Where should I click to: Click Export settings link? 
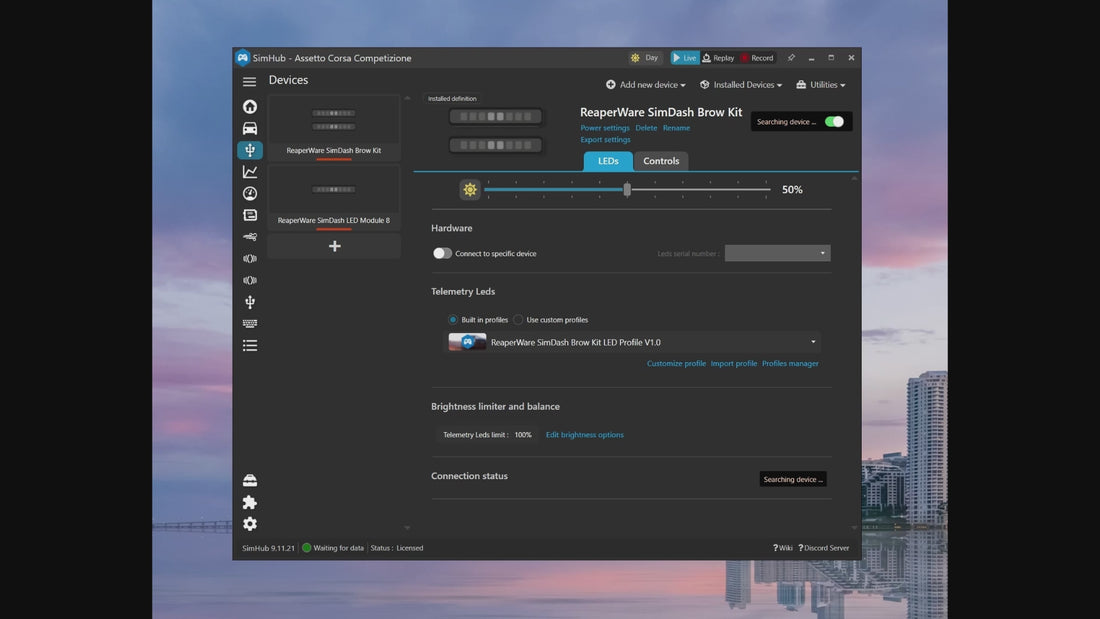(605, 140)
